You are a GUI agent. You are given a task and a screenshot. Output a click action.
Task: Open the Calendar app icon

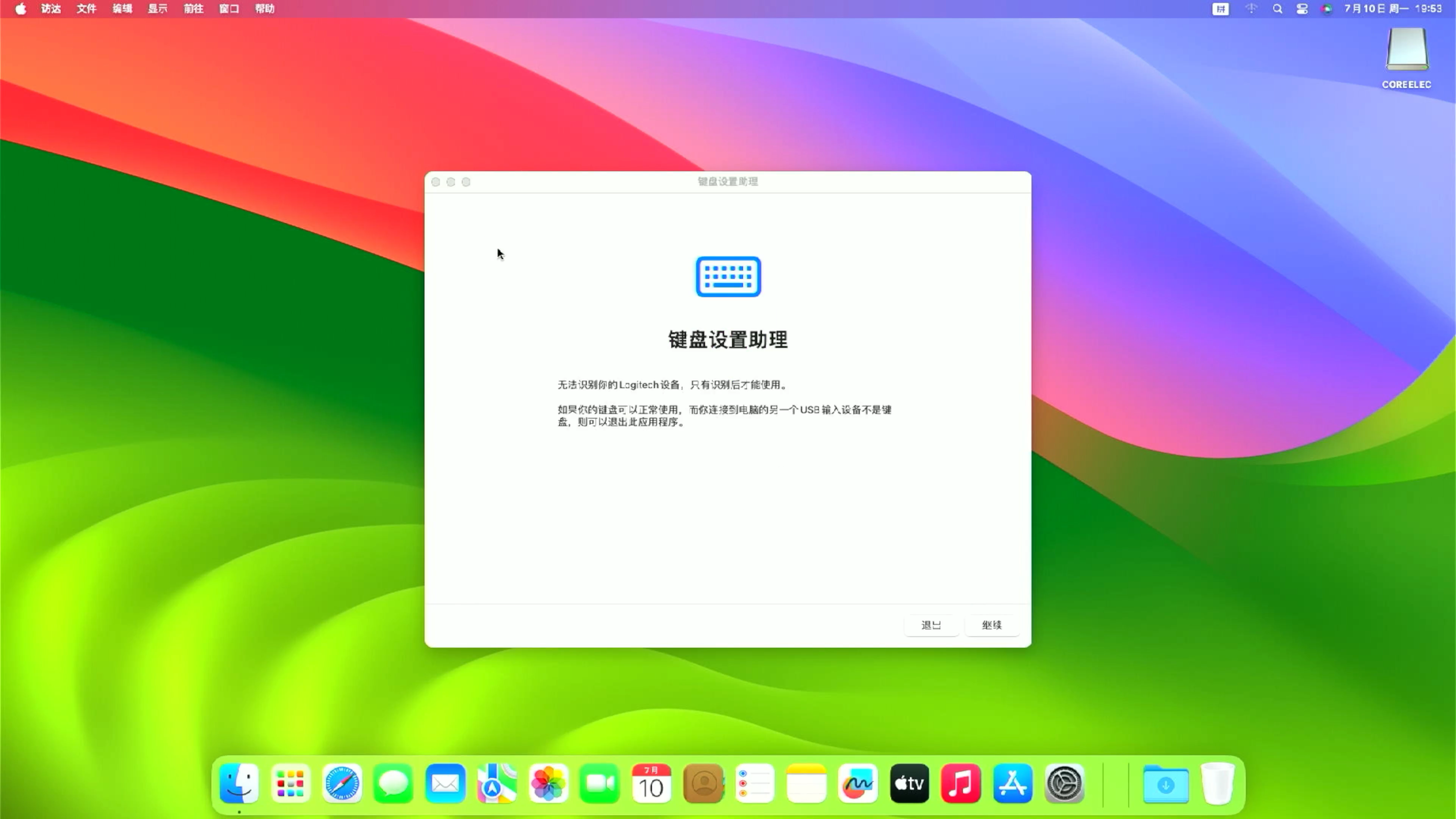(651, 783)
